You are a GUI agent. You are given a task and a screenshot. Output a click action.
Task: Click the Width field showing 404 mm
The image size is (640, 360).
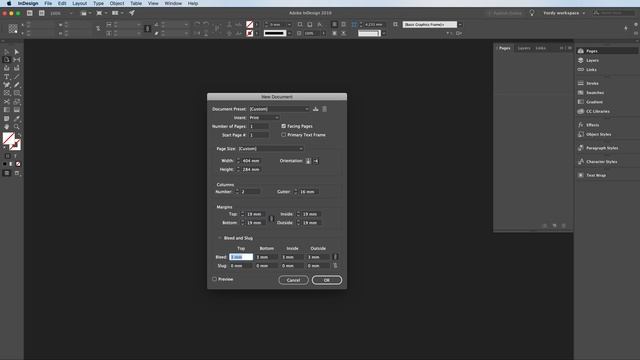[x=251, y=161]
